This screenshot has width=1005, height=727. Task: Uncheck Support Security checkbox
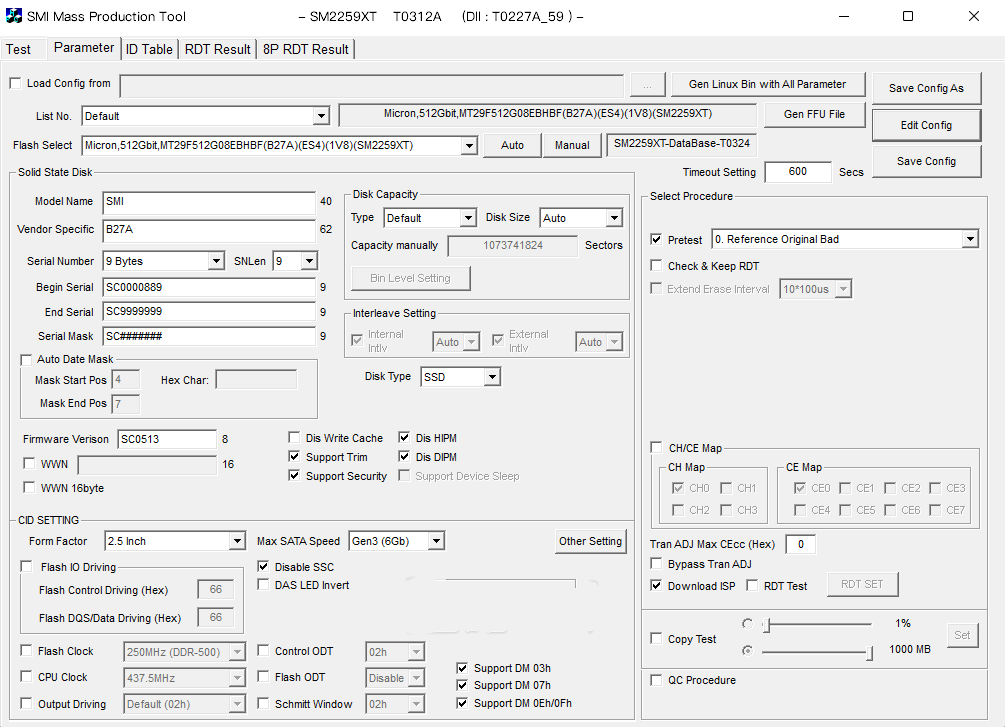click(294, 475)
